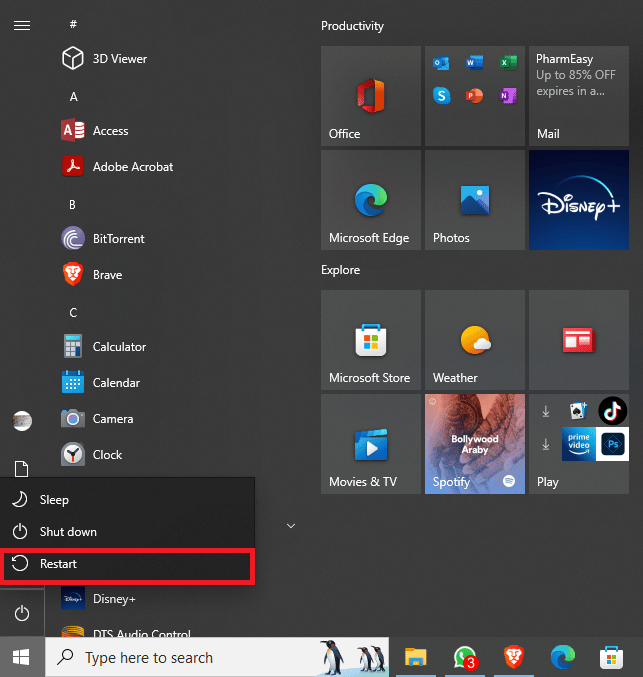This screenshot has width=643, height=677.
Task: Click the TikTok icon in Play tile
Action: click(x=612, y=411)
